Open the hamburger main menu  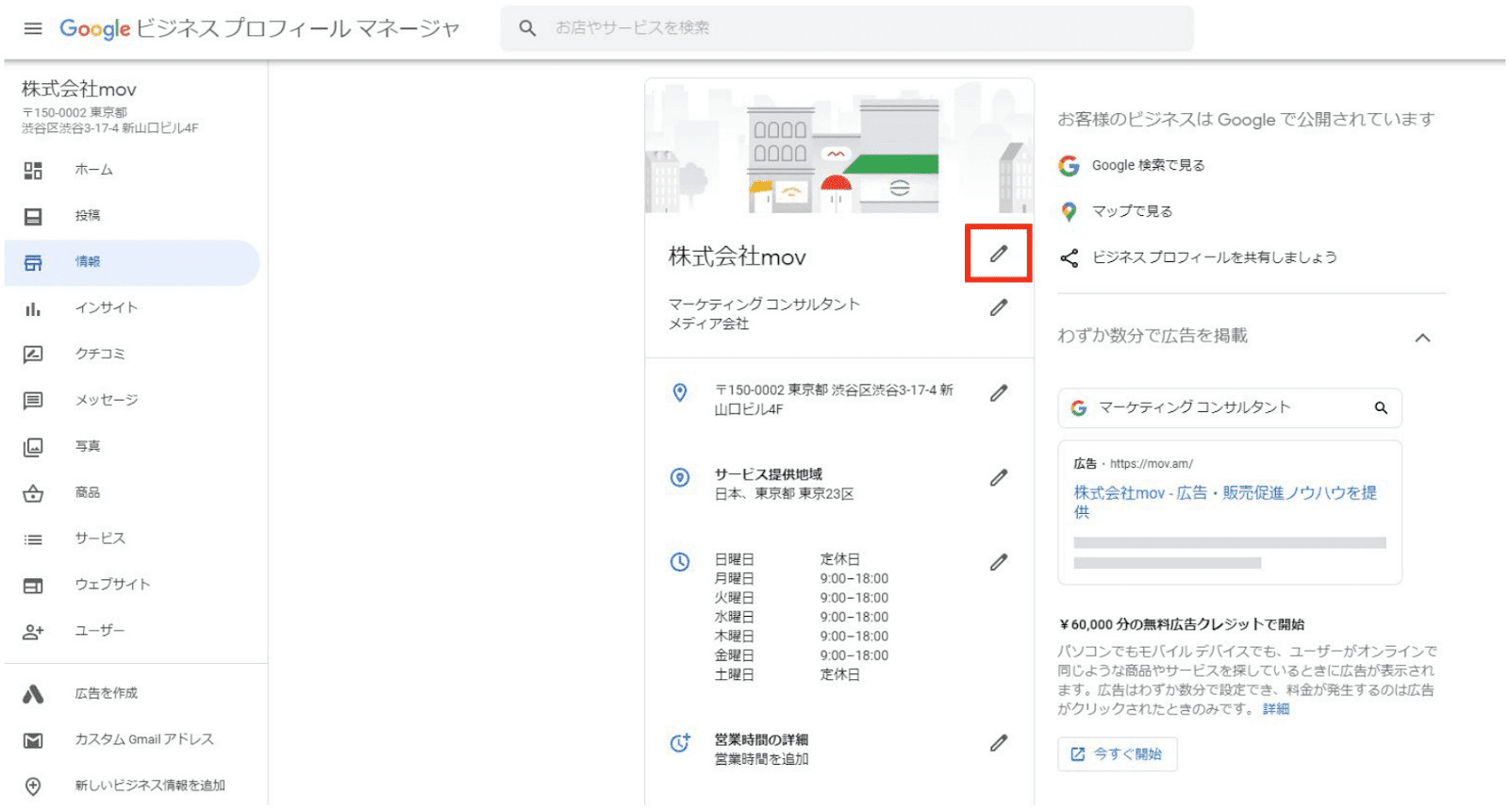33,28
